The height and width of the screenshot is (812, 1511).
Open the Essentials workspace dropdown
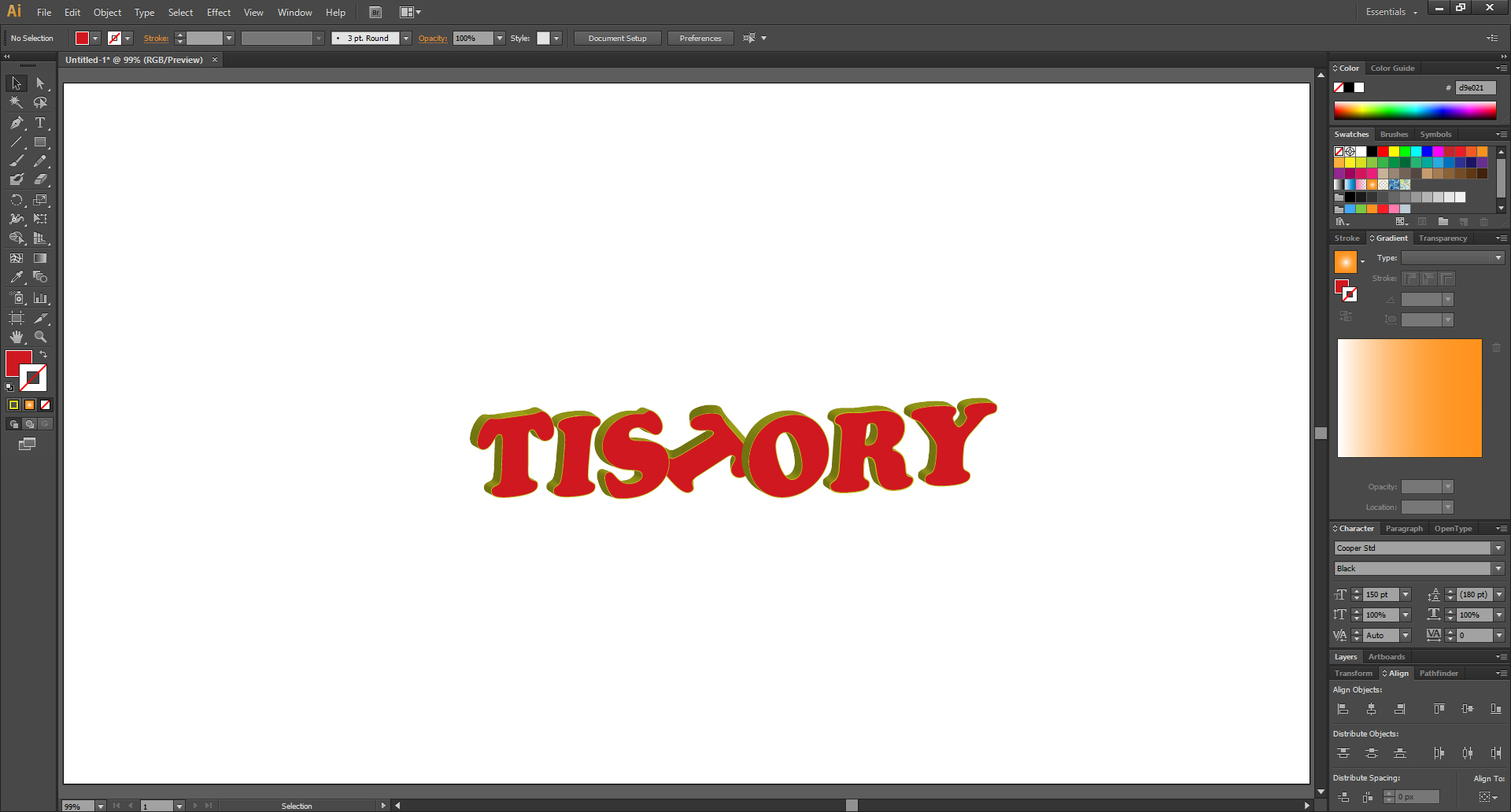point(1391,12)
